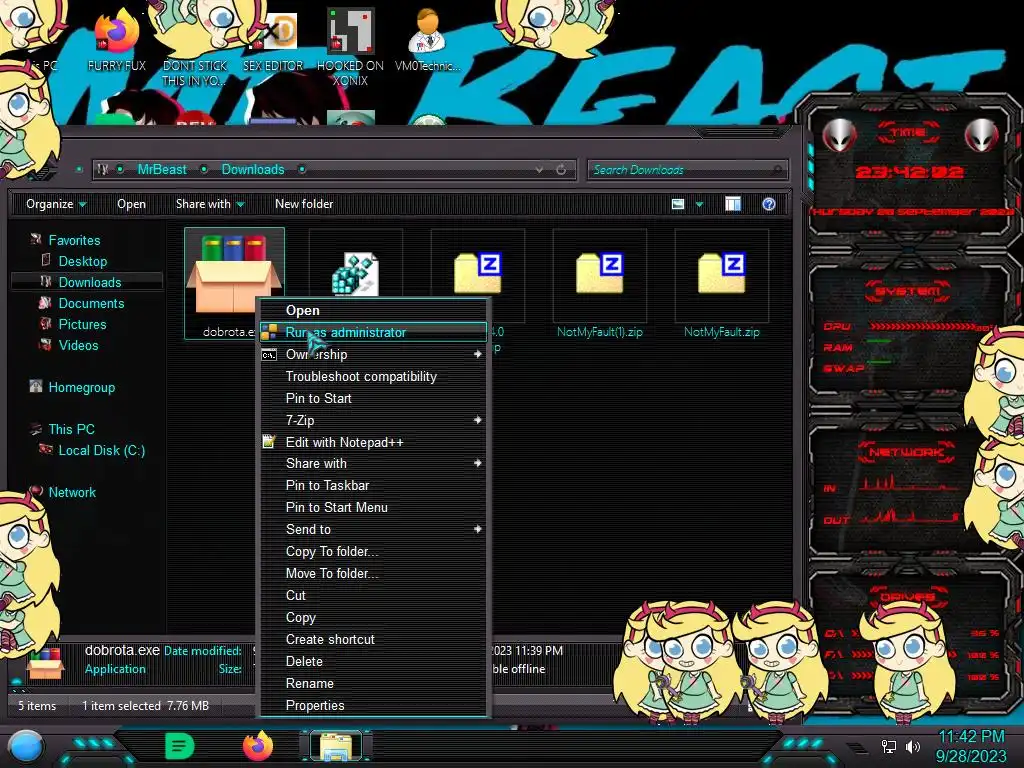Open the SEX EDITOR desktop shortcut
This screenshot has width=1024, height=768.
pyautogui.click(x=273, y=40)
